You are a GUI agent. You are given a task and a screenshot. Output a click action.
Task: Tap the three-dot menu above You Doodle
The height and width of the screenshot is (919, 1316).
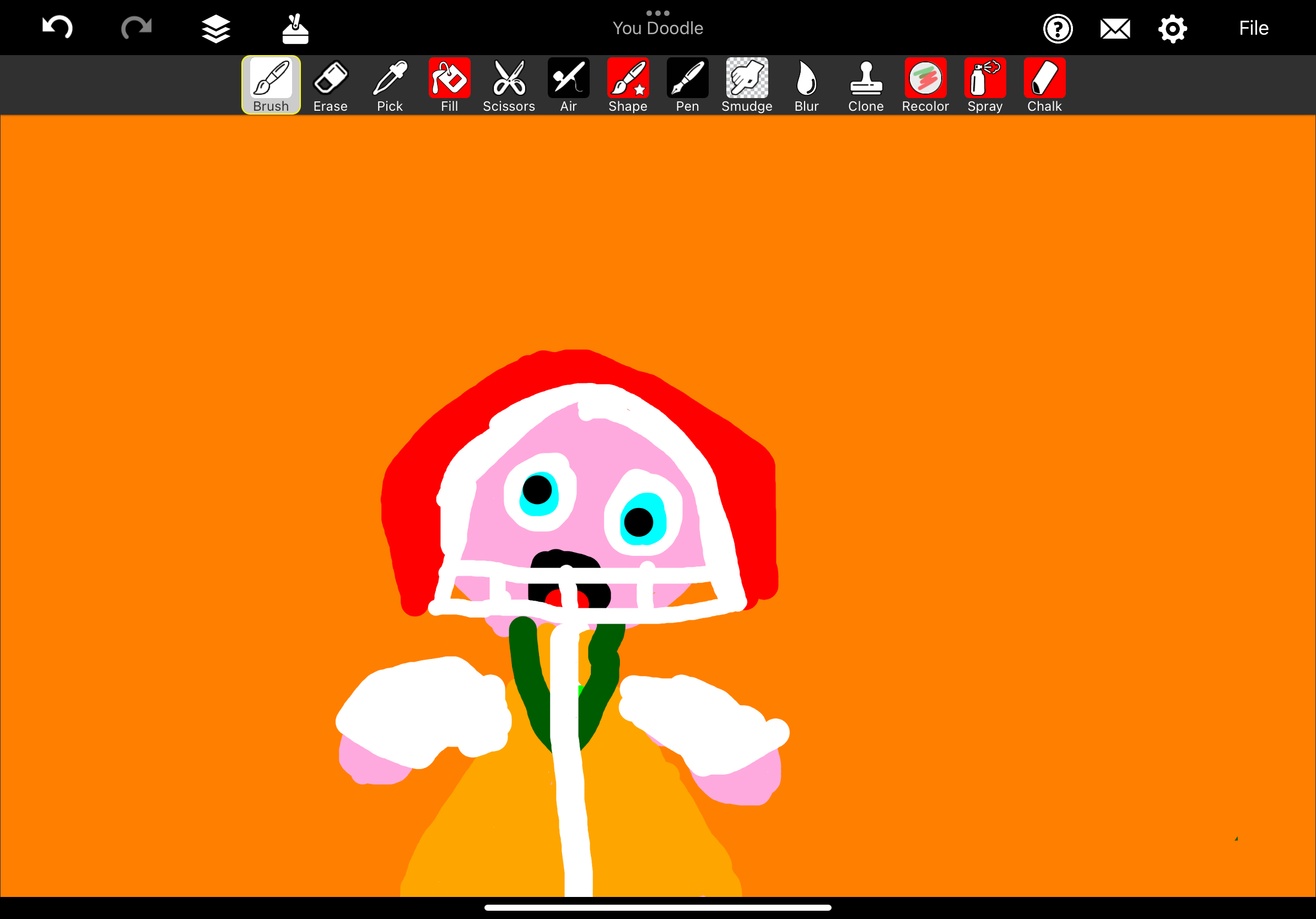pyautogui.click(x=658, y=13)
